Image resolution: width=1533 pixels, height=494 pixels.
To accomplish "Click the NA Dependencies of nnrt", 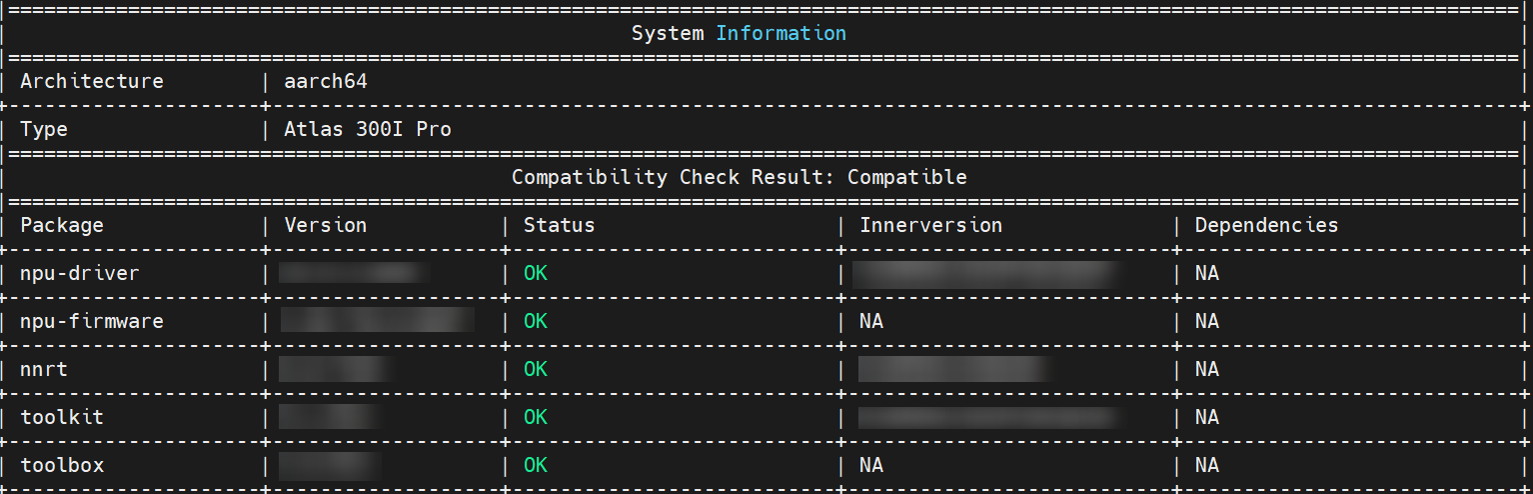I will point(1207,369).
